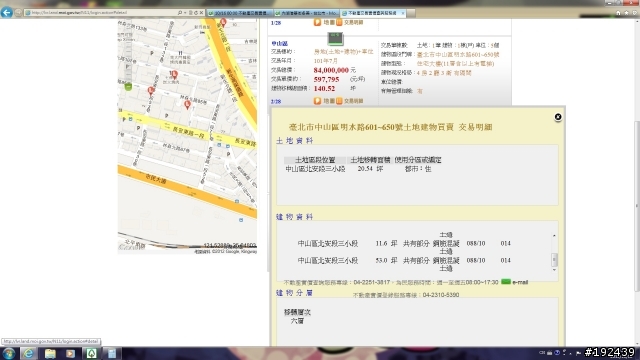Go back with the browser back arrow
Screen dimensions: 640x360
click(x=7, y=13)
